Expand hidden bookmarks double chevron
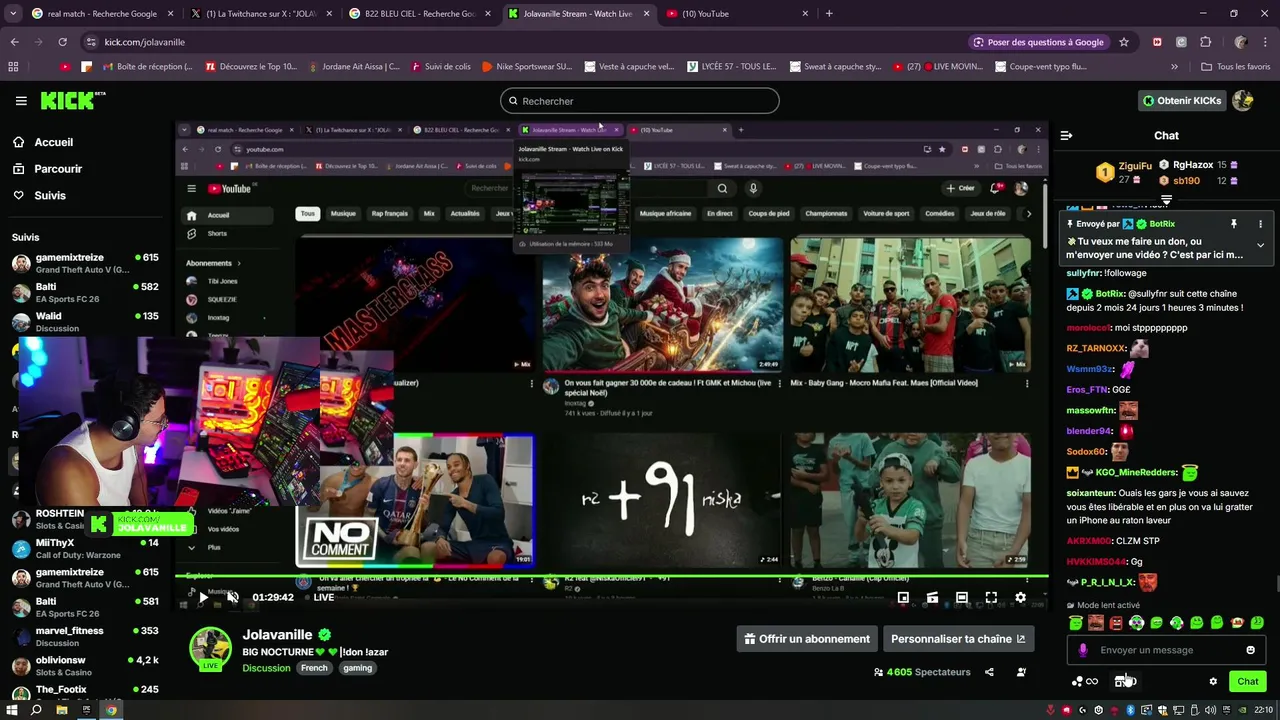 (1174, 67)
